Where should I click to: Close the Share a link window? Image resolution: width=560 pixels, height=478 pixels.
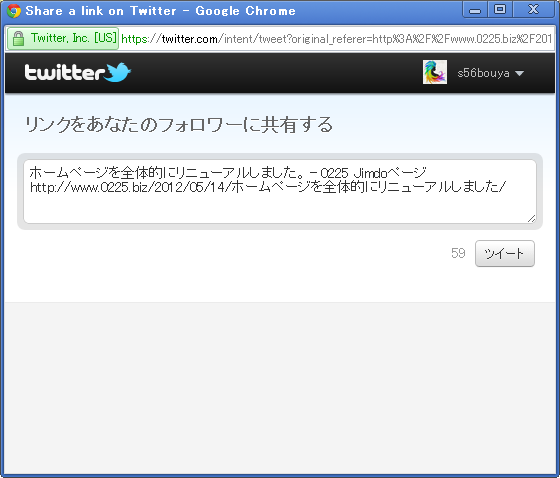point(533,10)
